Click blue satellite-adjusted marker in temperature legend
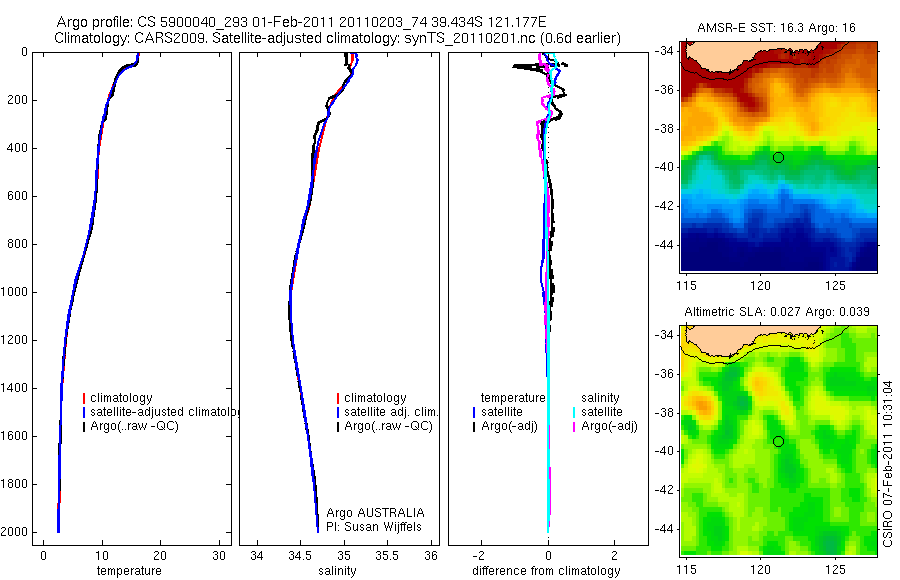The image size is (900, 580). [84, 412]
